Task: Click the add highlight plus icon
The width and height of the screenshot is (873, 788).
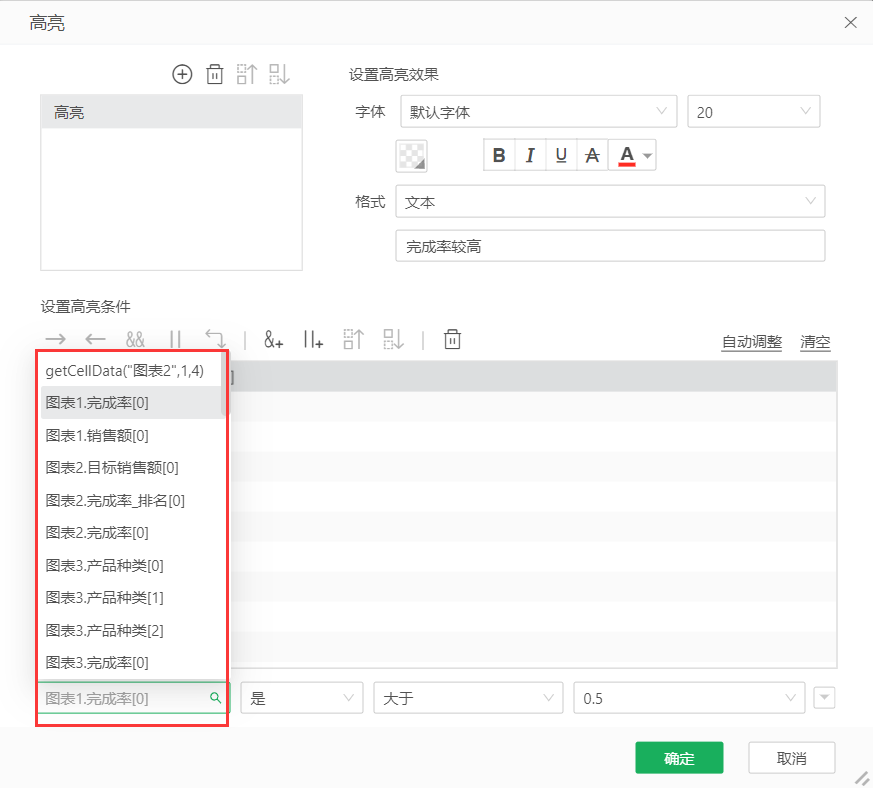Action: [182, 74]
